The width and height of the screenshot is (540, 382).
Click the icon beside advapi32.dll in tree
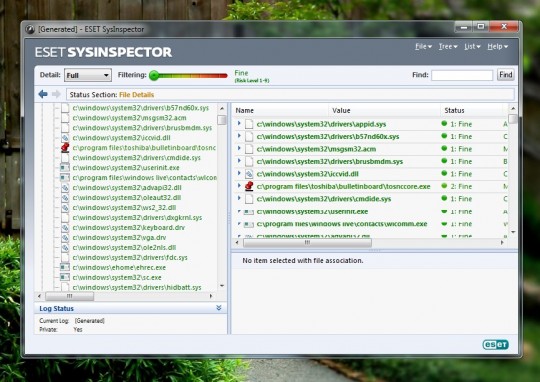[65, 188]
